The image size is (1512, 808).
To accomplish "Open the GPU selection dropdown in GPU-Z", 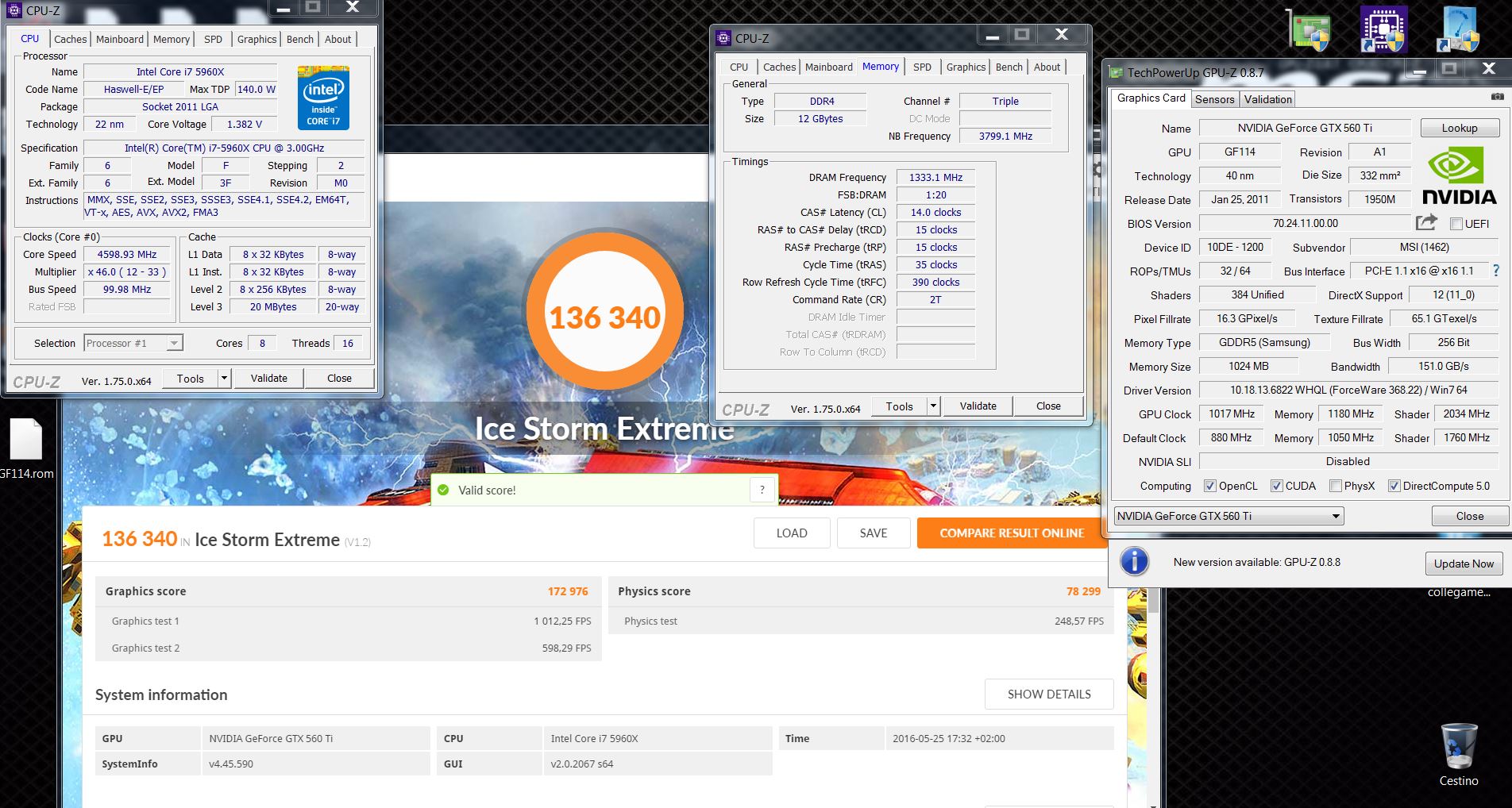I will (x=1228, y=516).
